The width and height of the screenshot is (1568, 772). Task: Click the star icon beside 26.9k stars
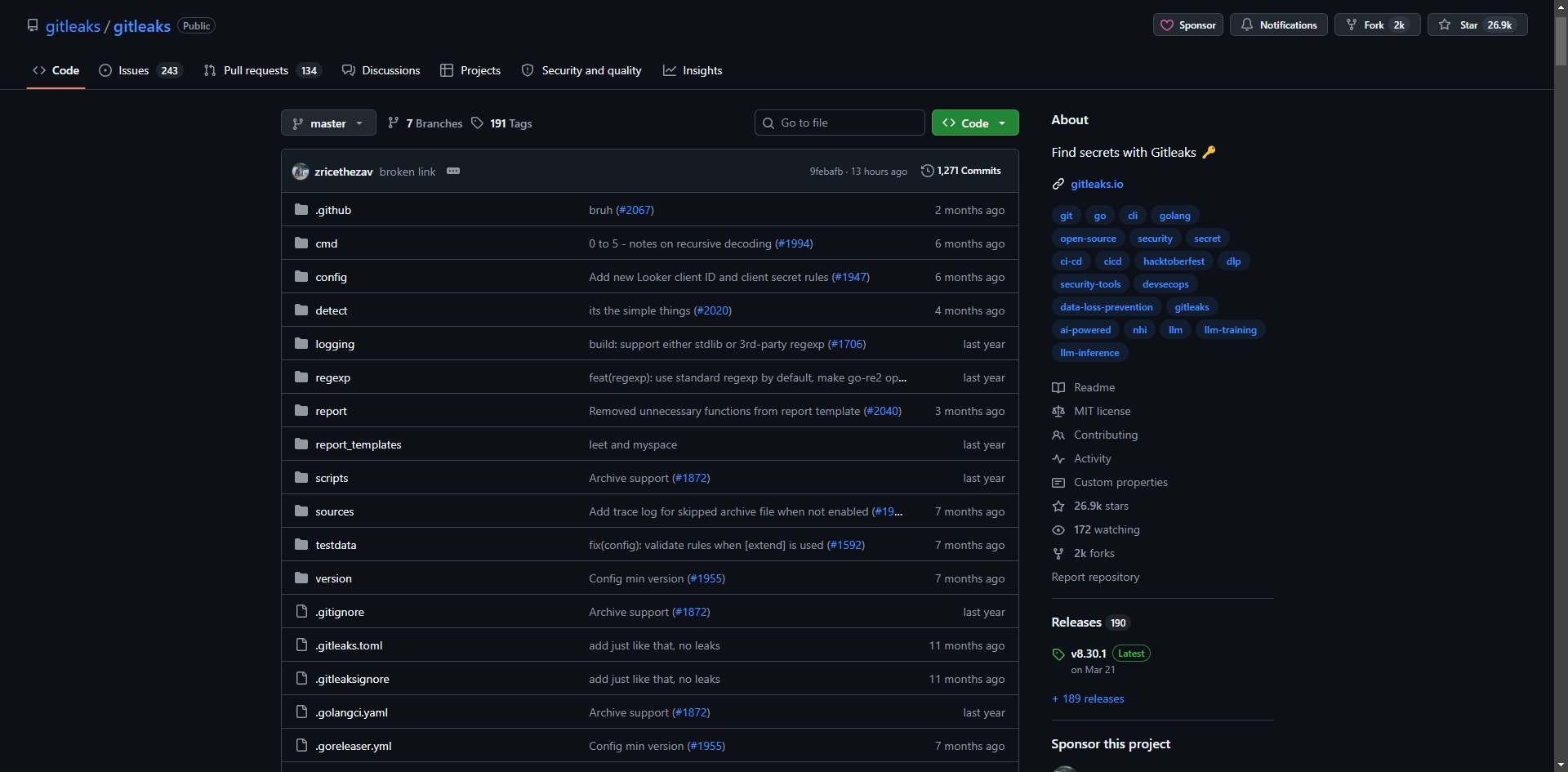(1058, 506)
